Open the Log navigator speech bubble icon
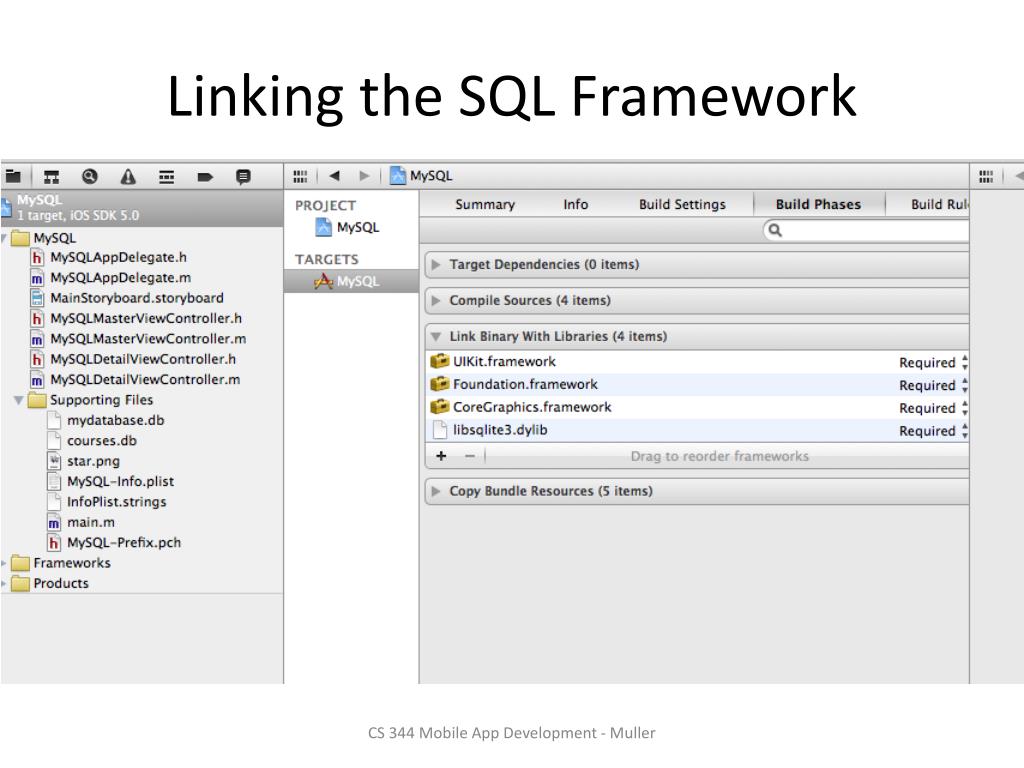 243,177
